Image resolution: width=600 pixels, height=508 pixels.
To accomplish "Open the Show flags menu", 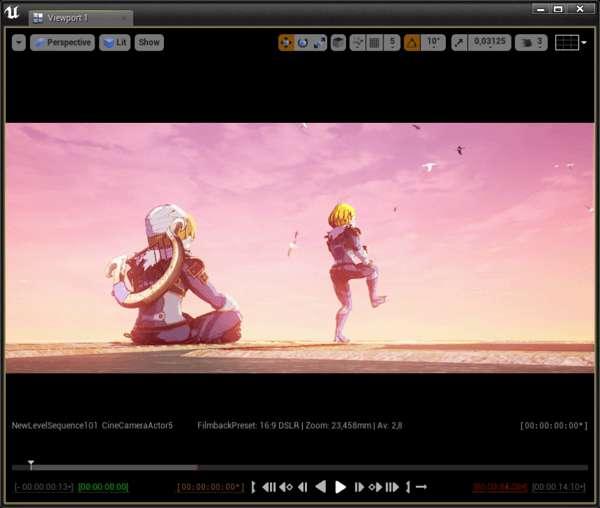I will pos(149,42).
